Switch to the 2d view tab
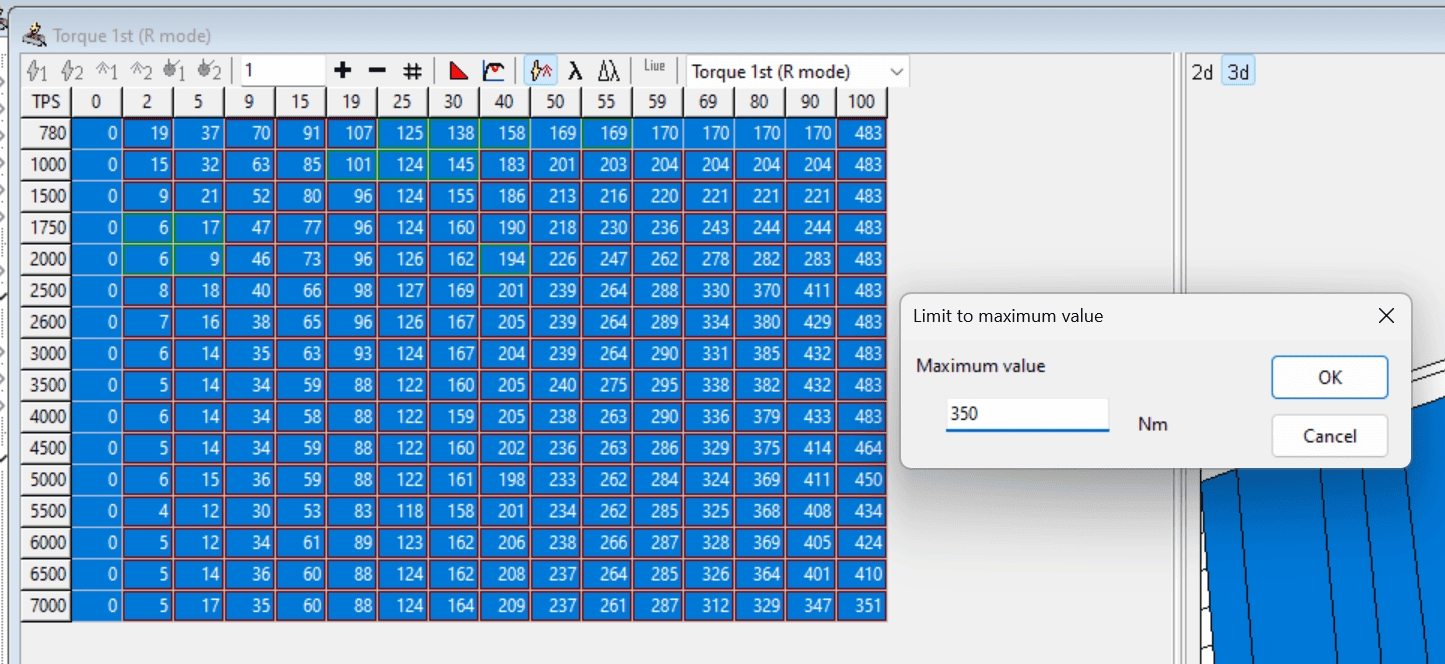Image resolution: width=1445 pixels, height=664 pixels. tap(1202, 72)
